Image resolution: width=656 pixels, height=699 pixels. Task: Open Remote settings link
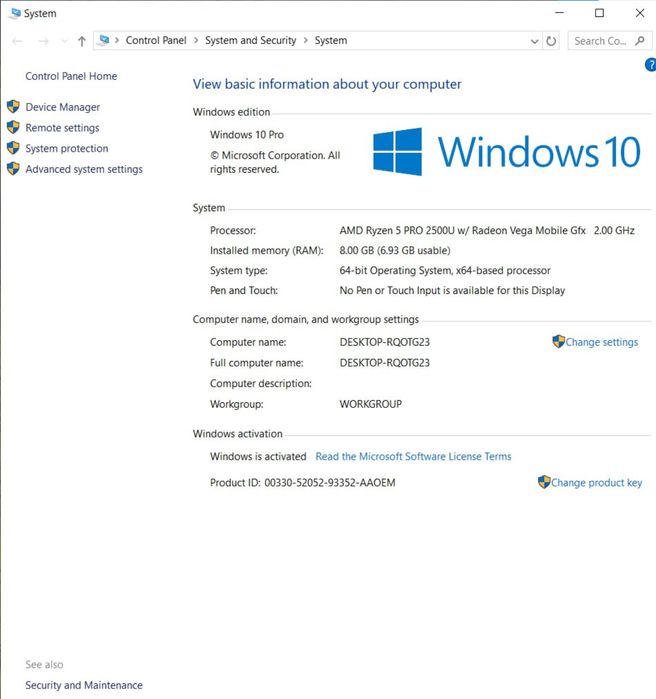[62, 127]
